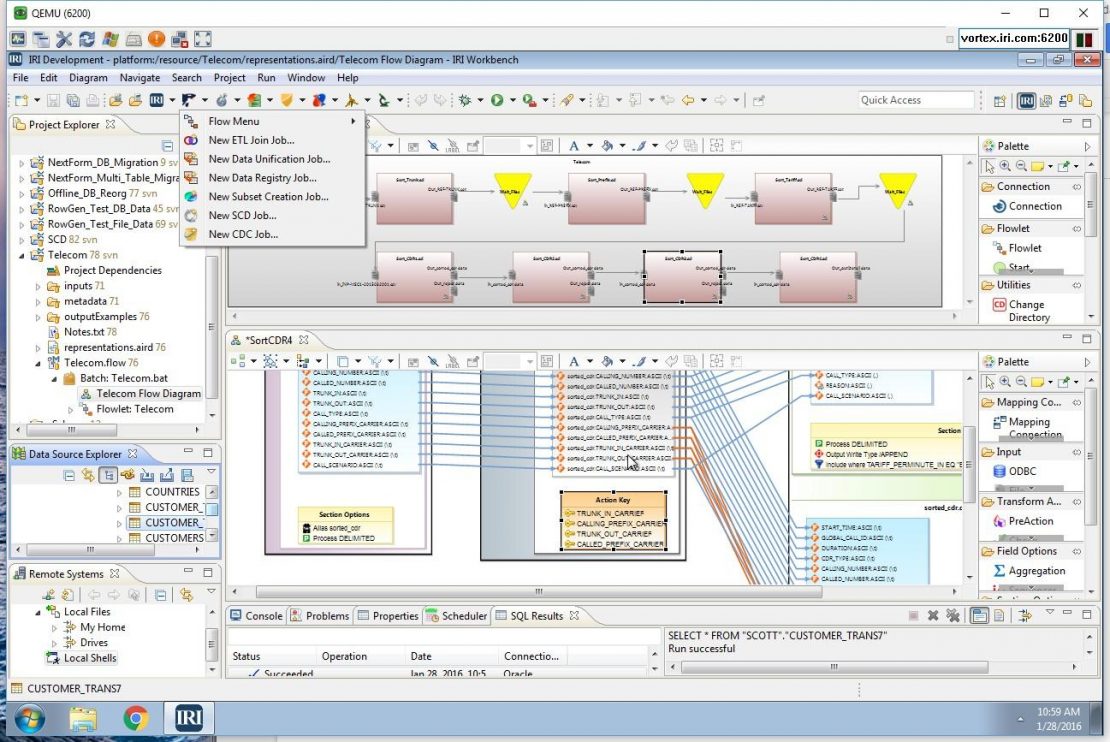
Task: Collapse the Telecom project node
Action: 22,255
